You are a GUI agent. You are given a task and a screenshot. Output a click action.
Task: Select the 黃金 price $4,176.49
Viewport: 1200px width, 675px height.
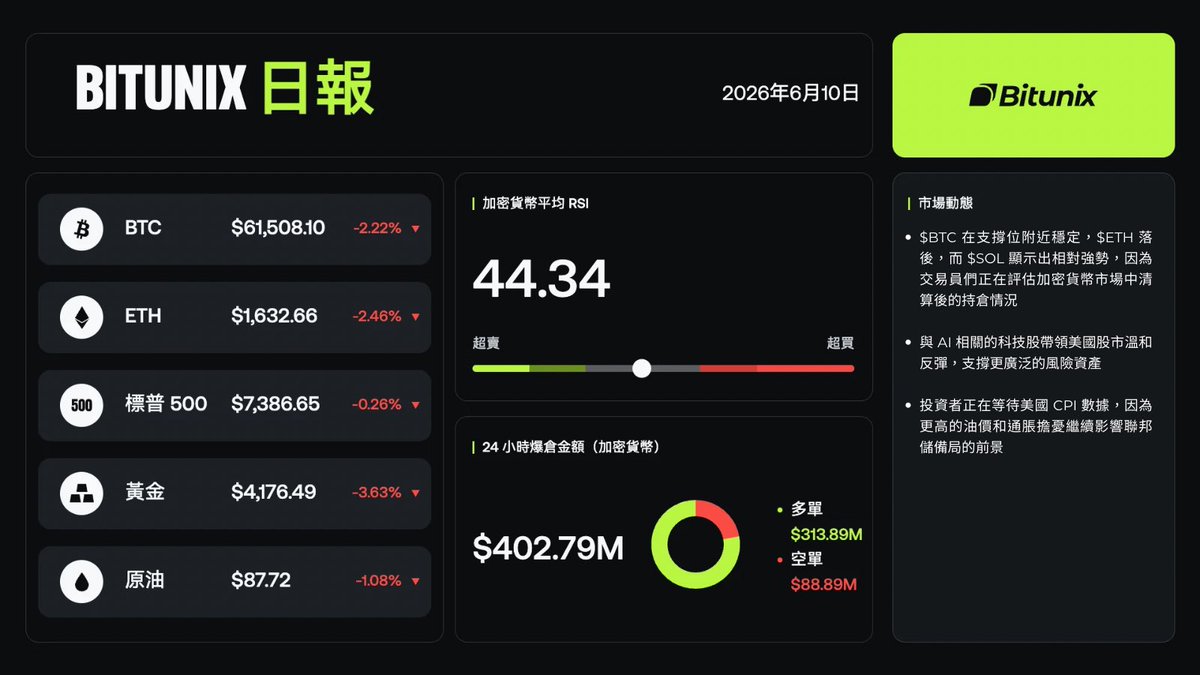click(x=274, y=492)
